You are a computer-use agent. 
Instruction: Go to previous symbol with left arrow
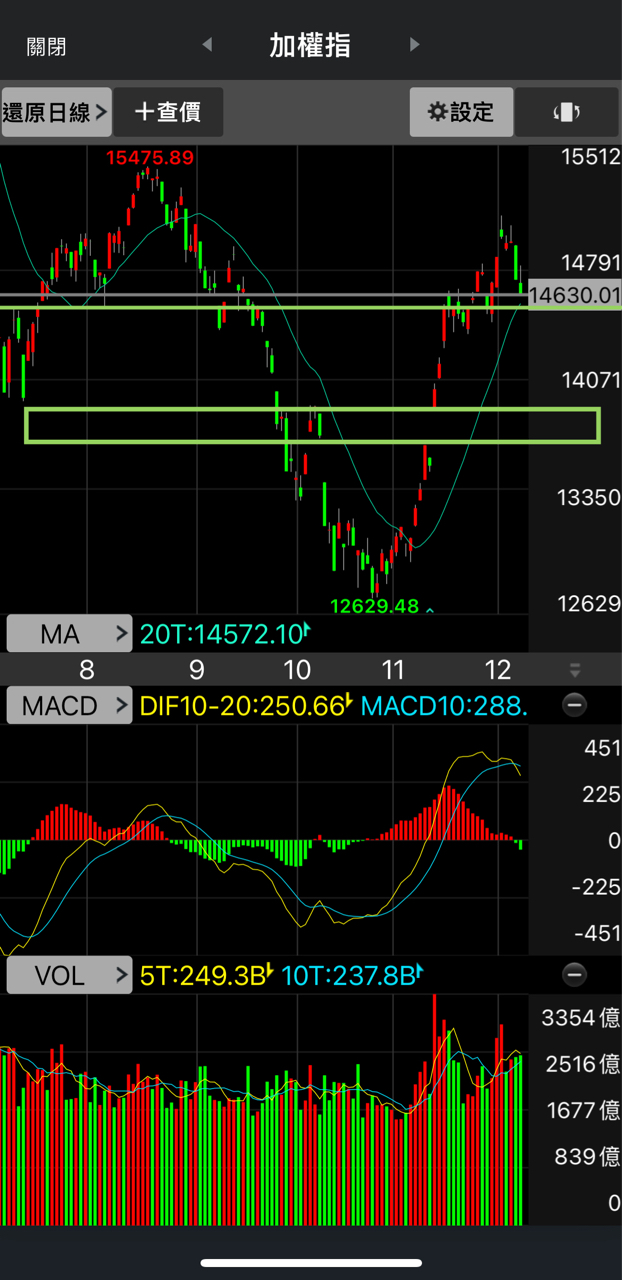pos(208,45)
